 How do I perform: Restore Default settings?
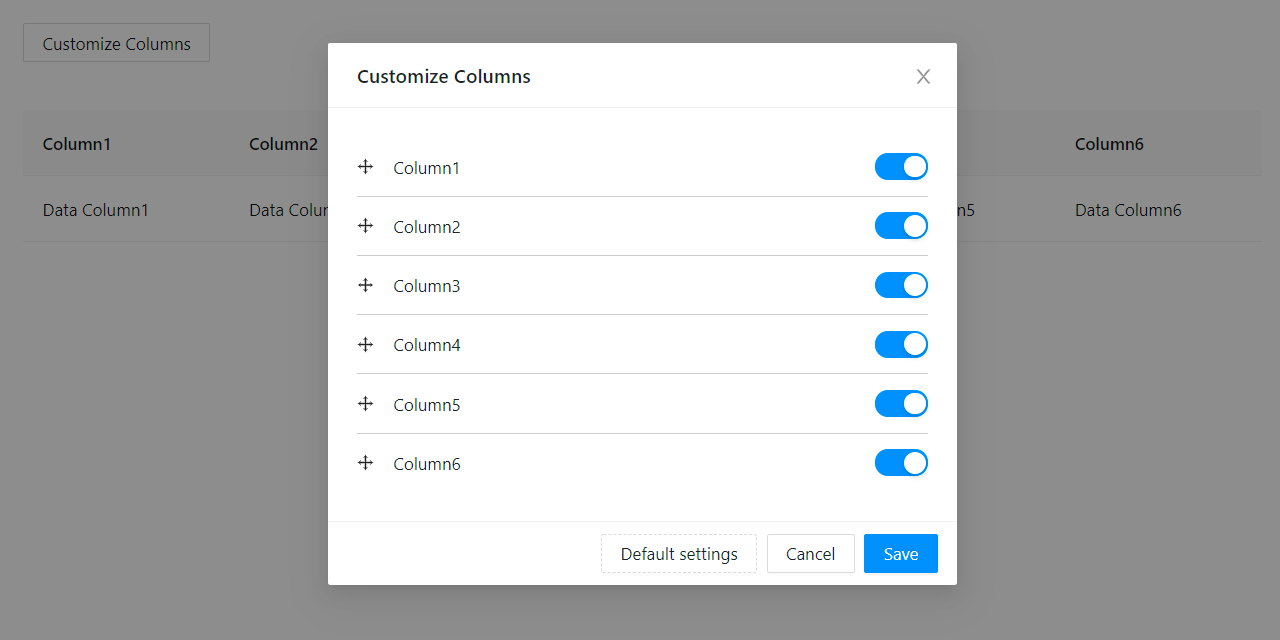tap(678, 553)
